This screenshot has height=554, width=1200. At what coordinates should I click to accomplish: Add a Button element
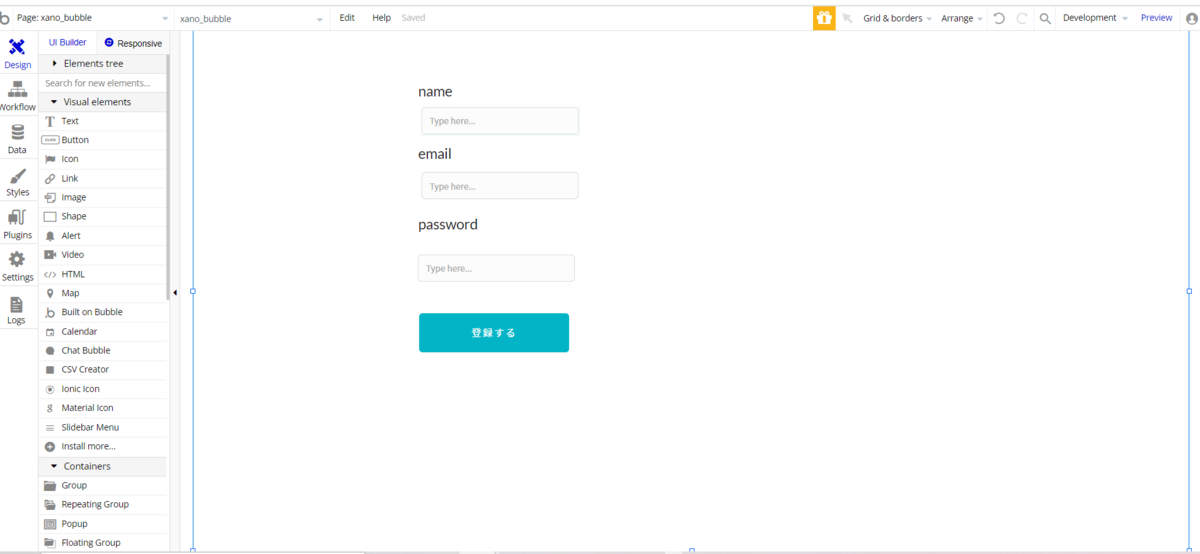(x=103, y=140)
